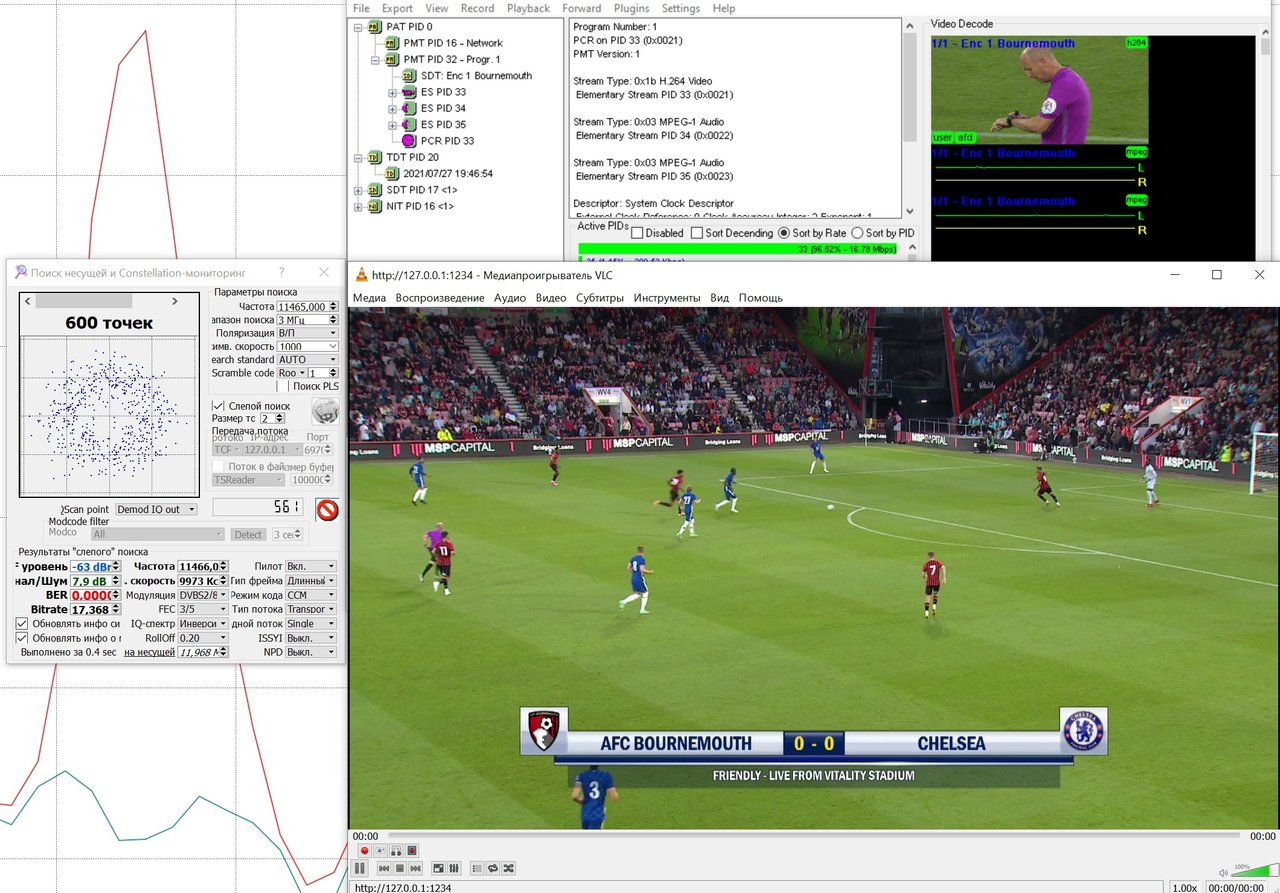
Task: Open the Scan point Demod IO out dropdown
Action: pos(156,509)
